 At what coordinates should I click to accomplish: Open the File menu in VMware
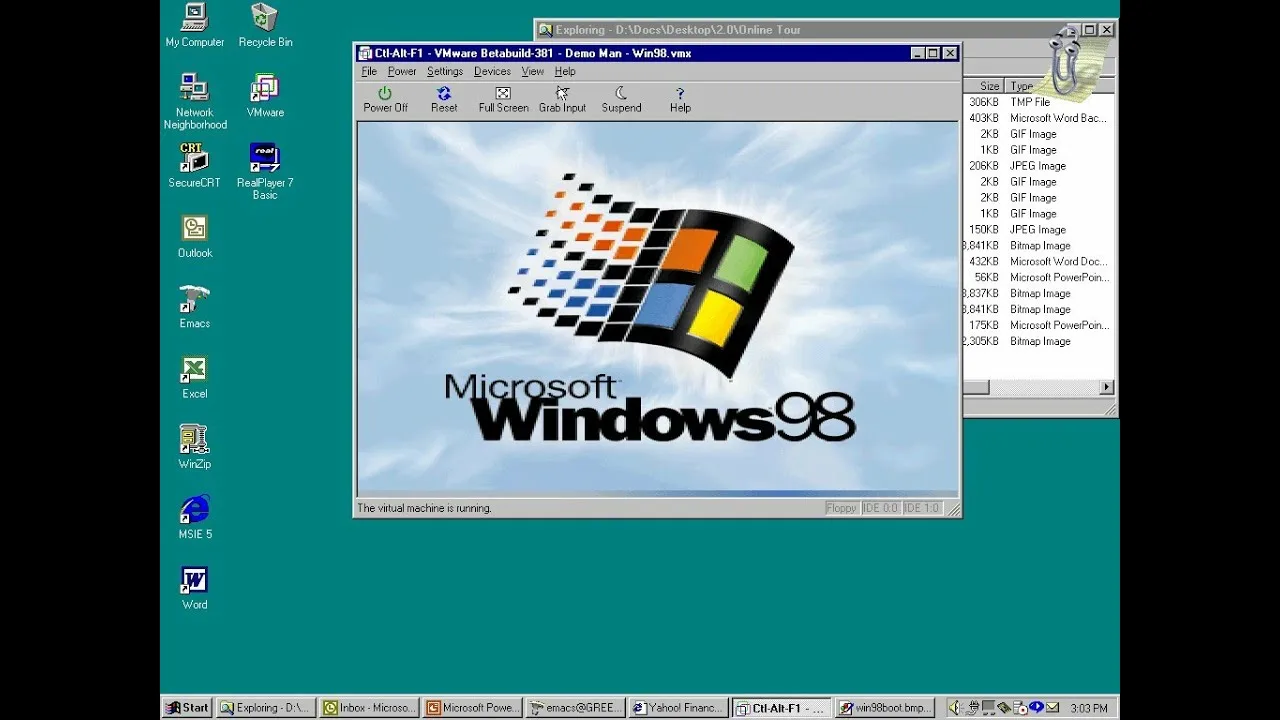pos(369,72)
